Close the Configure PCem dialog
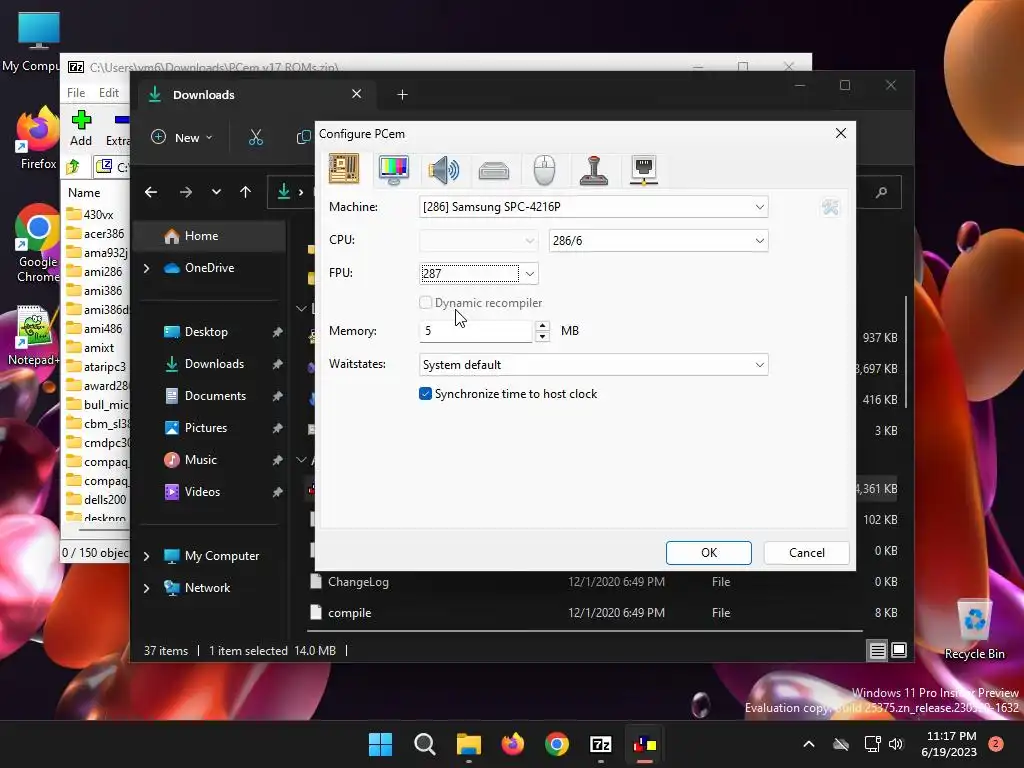 pyautogui.click(x=840, y=133)
